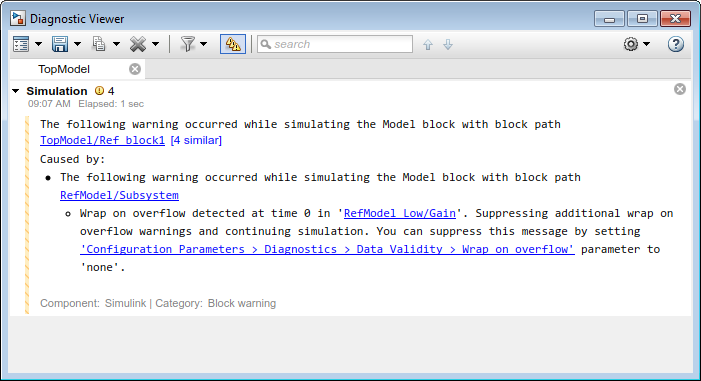Image resolution: width=701 pixels, height=381 pixels.
Task: Open the Clear options dropdown arrow
Action: [156, 44]
